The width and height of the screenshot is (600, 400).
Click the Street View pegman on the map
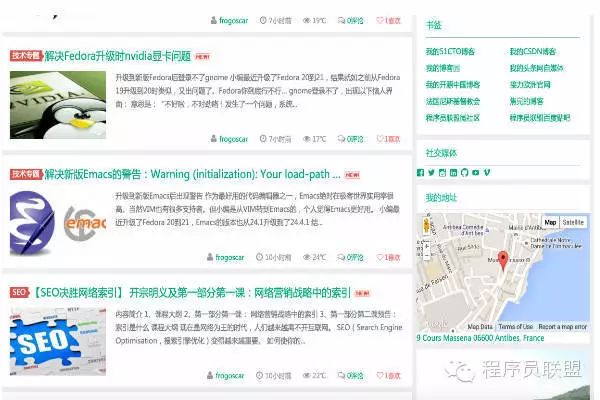click(426, 225)
